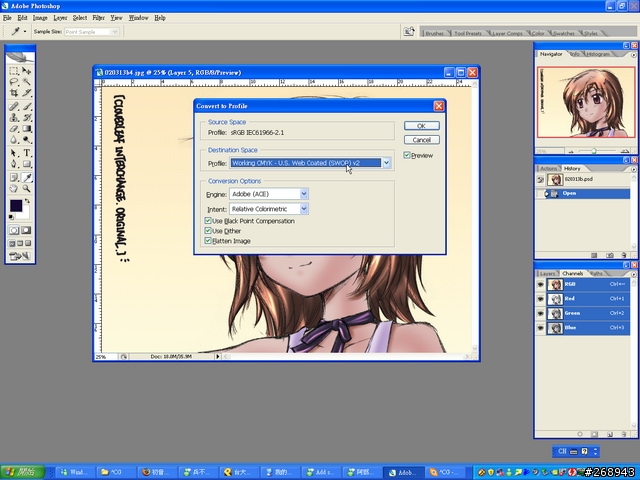Open the Intent dropdown

304,209
